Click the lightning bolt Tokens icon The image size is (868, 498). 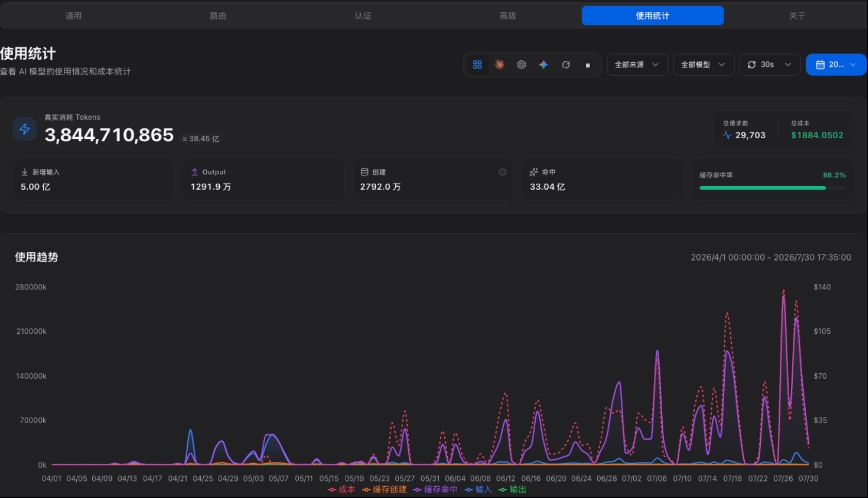point(24,129)
